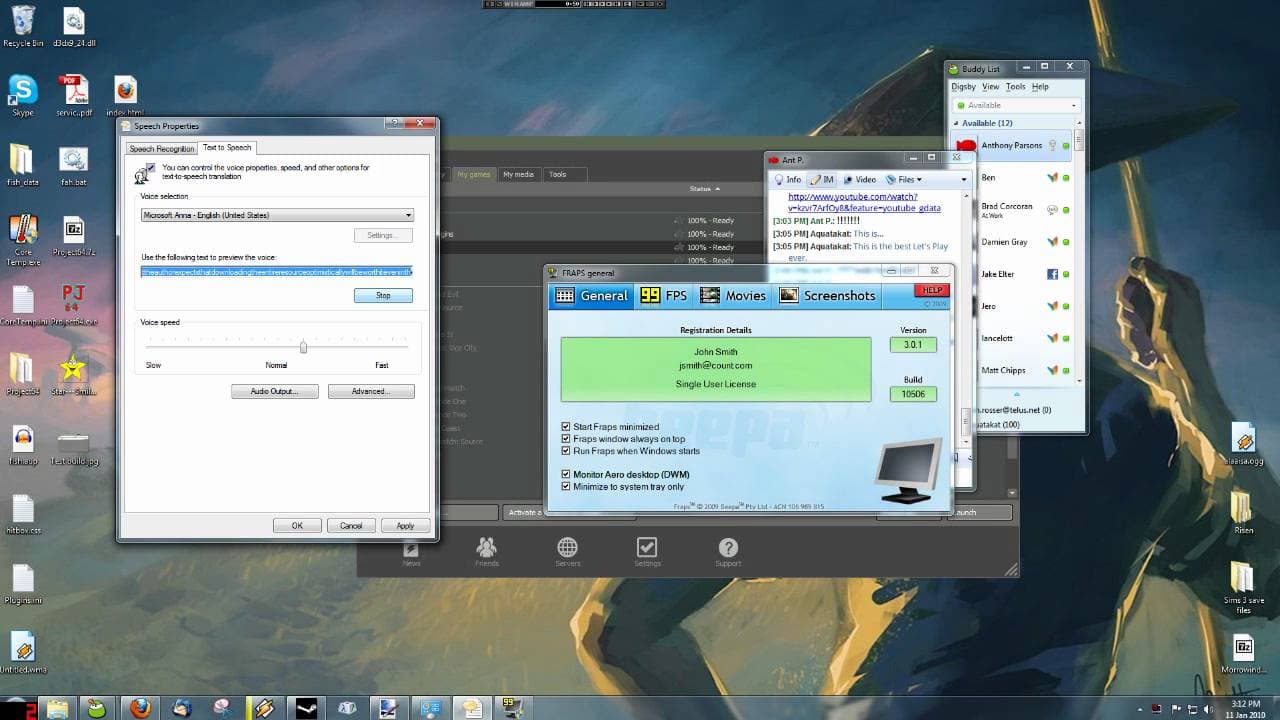Open the Steam Tools tab
This screenshot has height=720, width=1280.
point(558,174)
